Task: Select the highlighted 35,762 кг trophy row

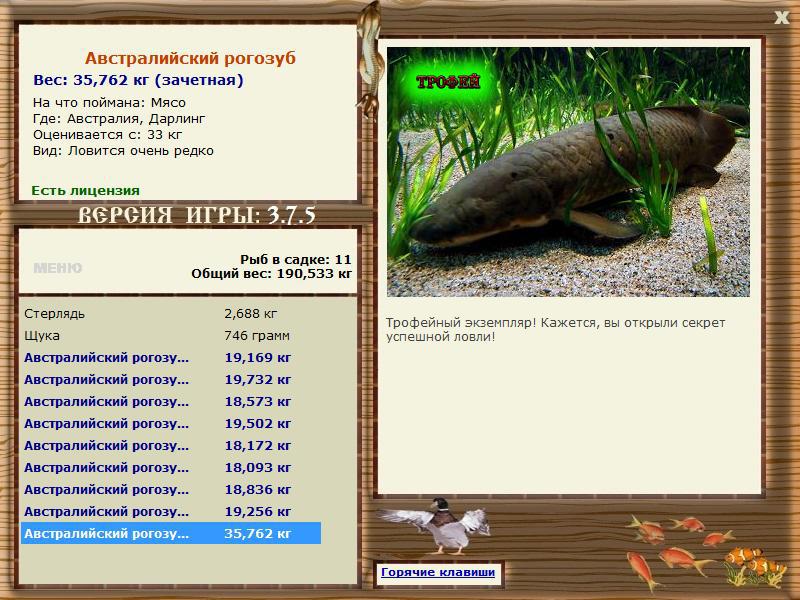Action: click(x=171, y=533)
